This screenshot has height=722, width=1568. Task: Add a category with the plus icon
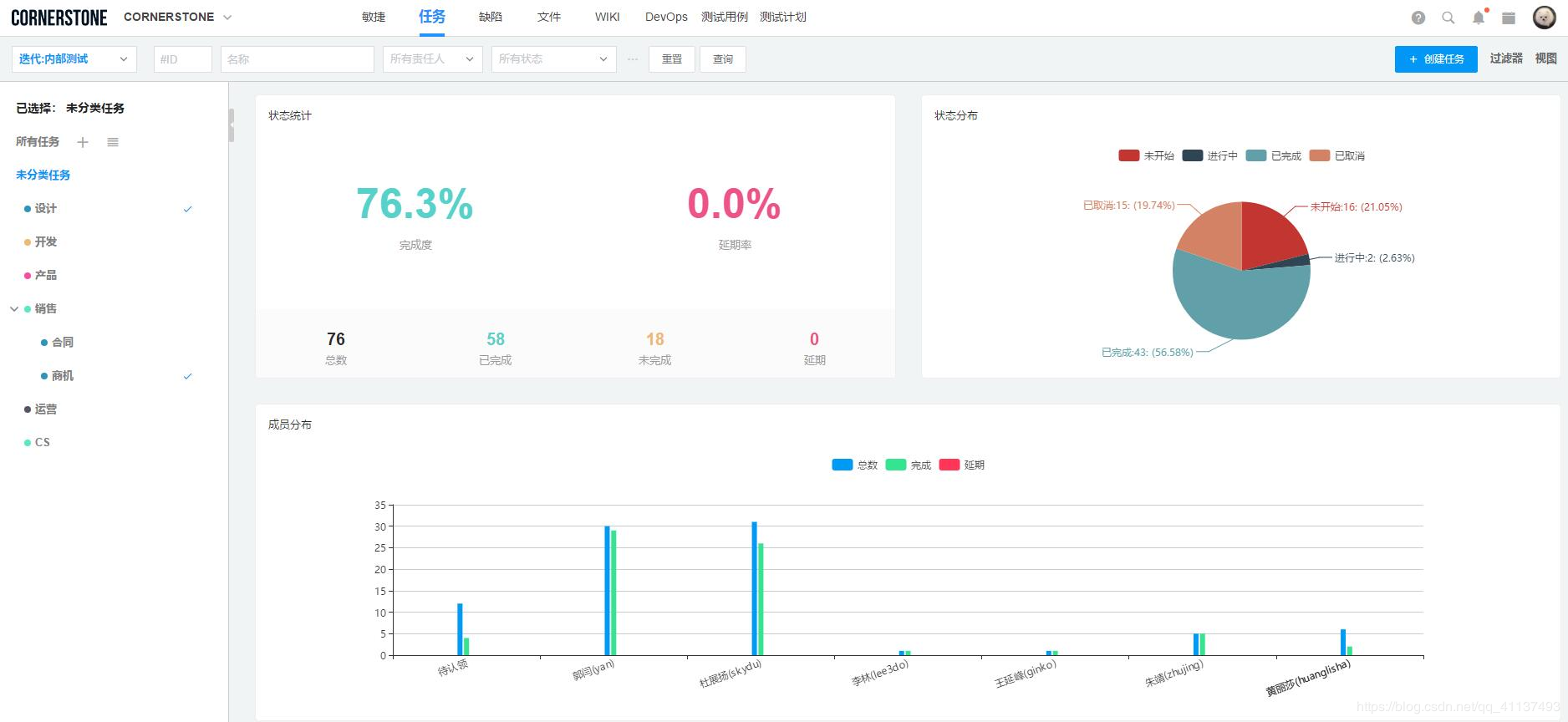pos(83,142)
